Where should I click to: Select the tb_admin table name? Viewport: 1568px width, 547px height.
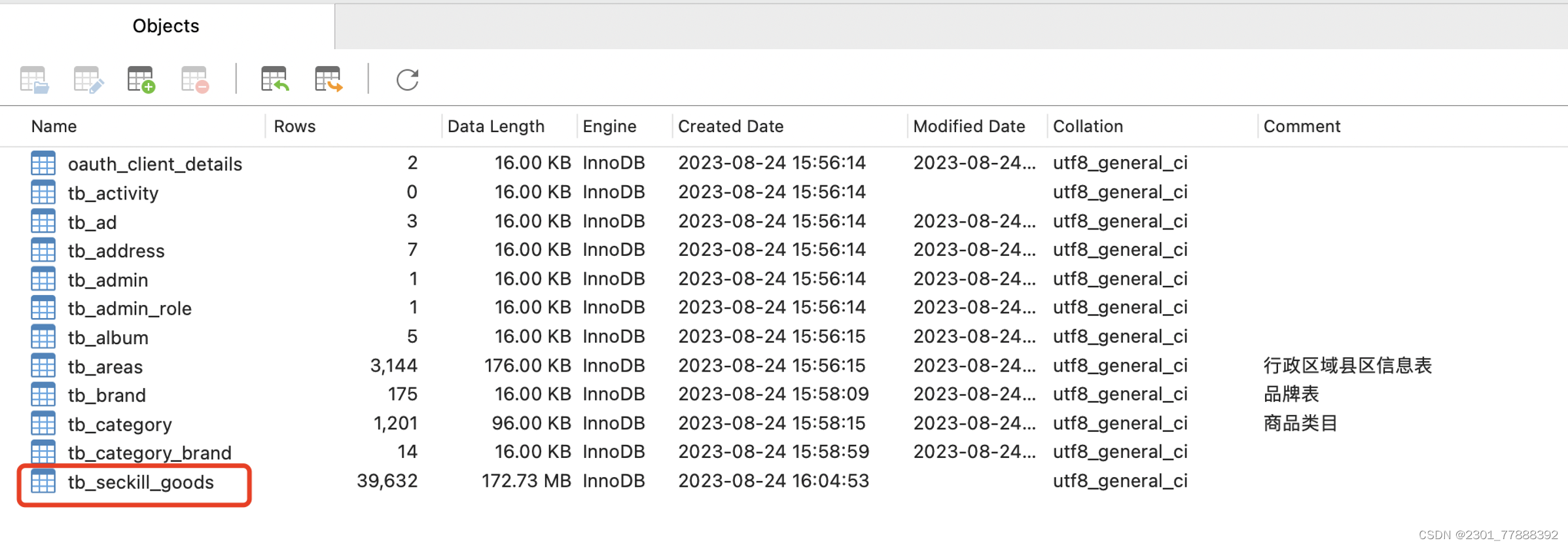pos(108,279)
